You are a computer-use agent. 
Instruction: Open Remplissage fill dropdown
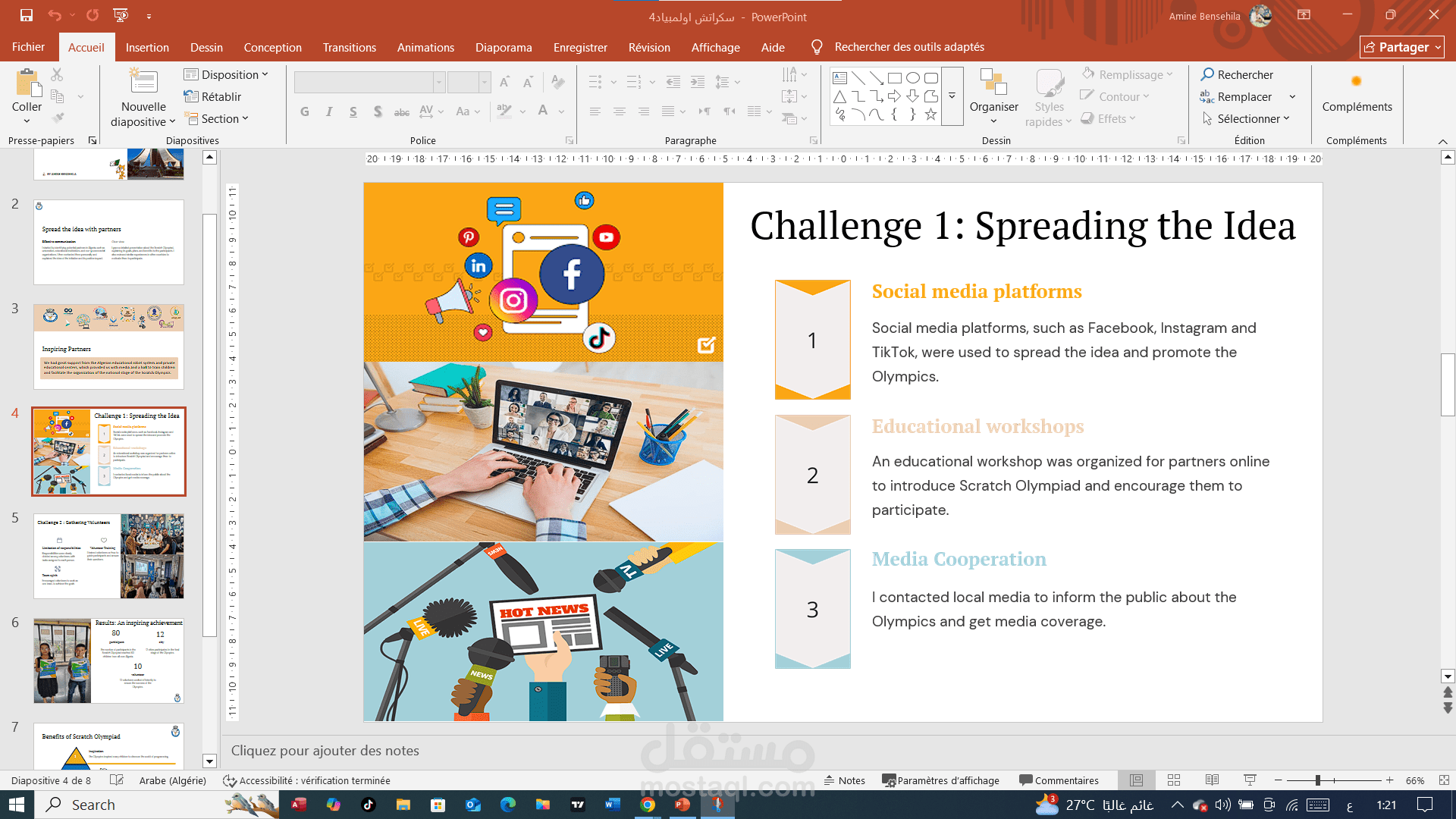click(1128, 74)
